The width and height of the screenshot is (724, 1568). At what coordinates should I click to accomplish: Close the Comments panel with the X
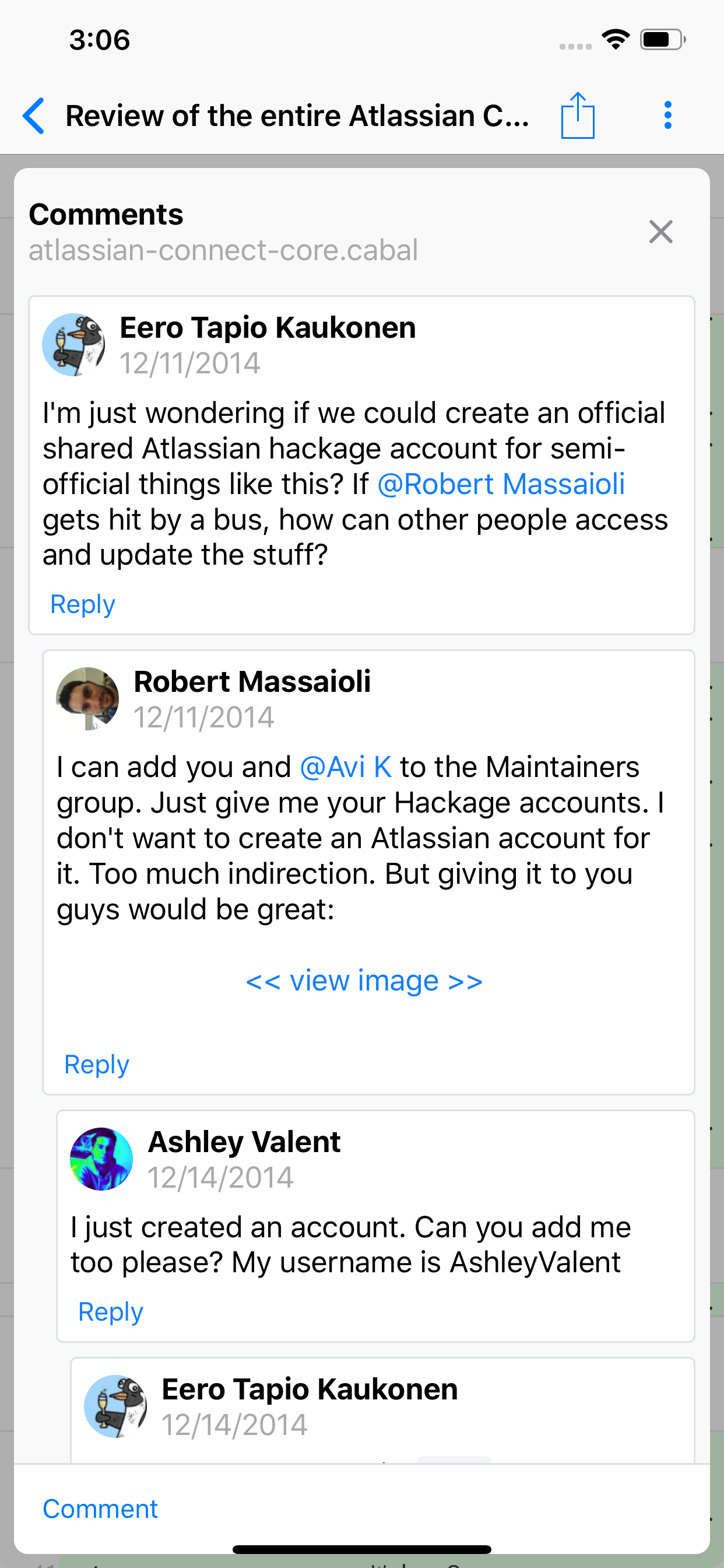click(x=660, y=232)
